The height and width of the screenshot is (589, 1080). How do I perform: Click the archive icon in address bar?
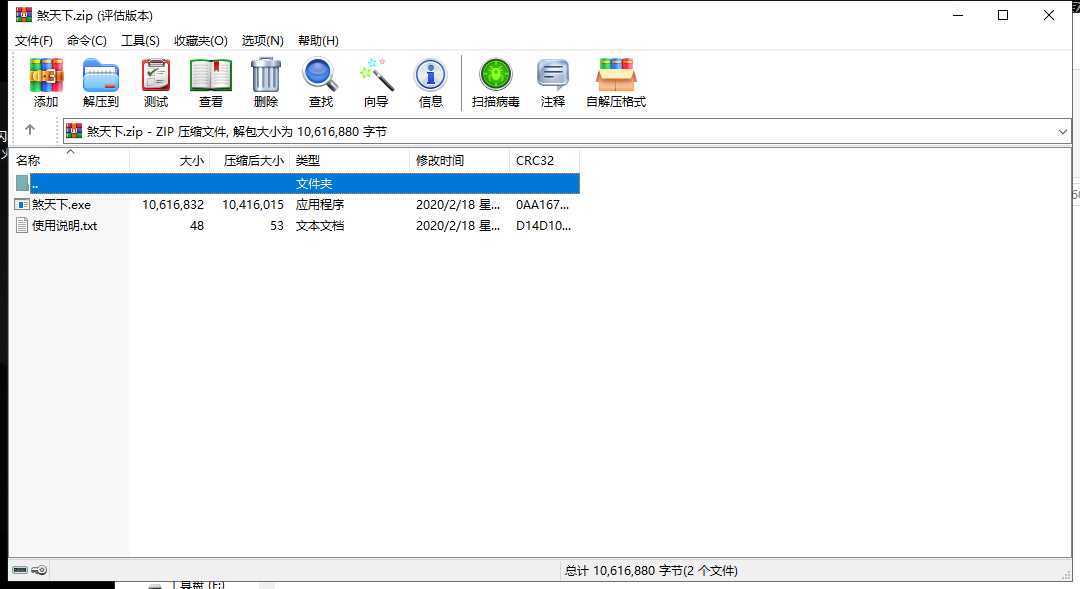pos(74,131)
